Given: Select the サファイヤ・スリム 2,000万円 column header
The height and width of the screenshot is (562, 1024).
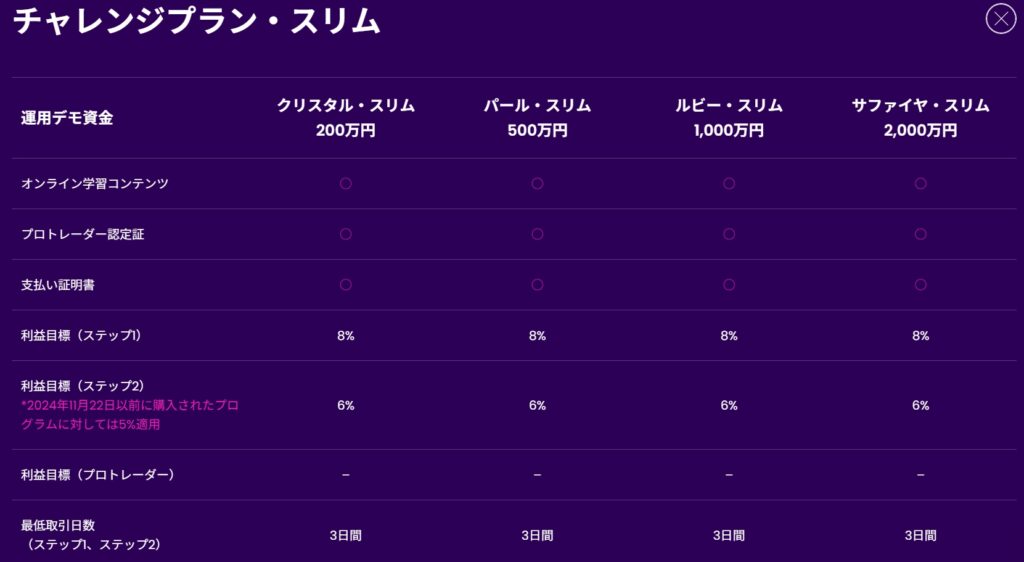Looking at the screenshot, I should [x=920, y=118].
